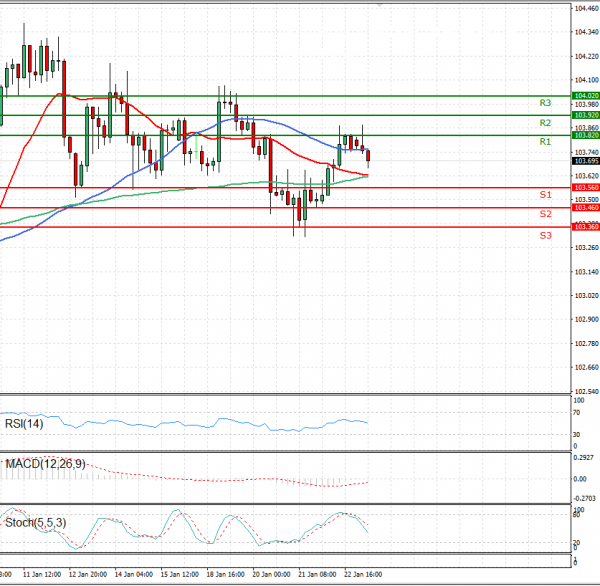
Task: Click the Stoch(5,5,3) indicator label
Action: [35, 522]
